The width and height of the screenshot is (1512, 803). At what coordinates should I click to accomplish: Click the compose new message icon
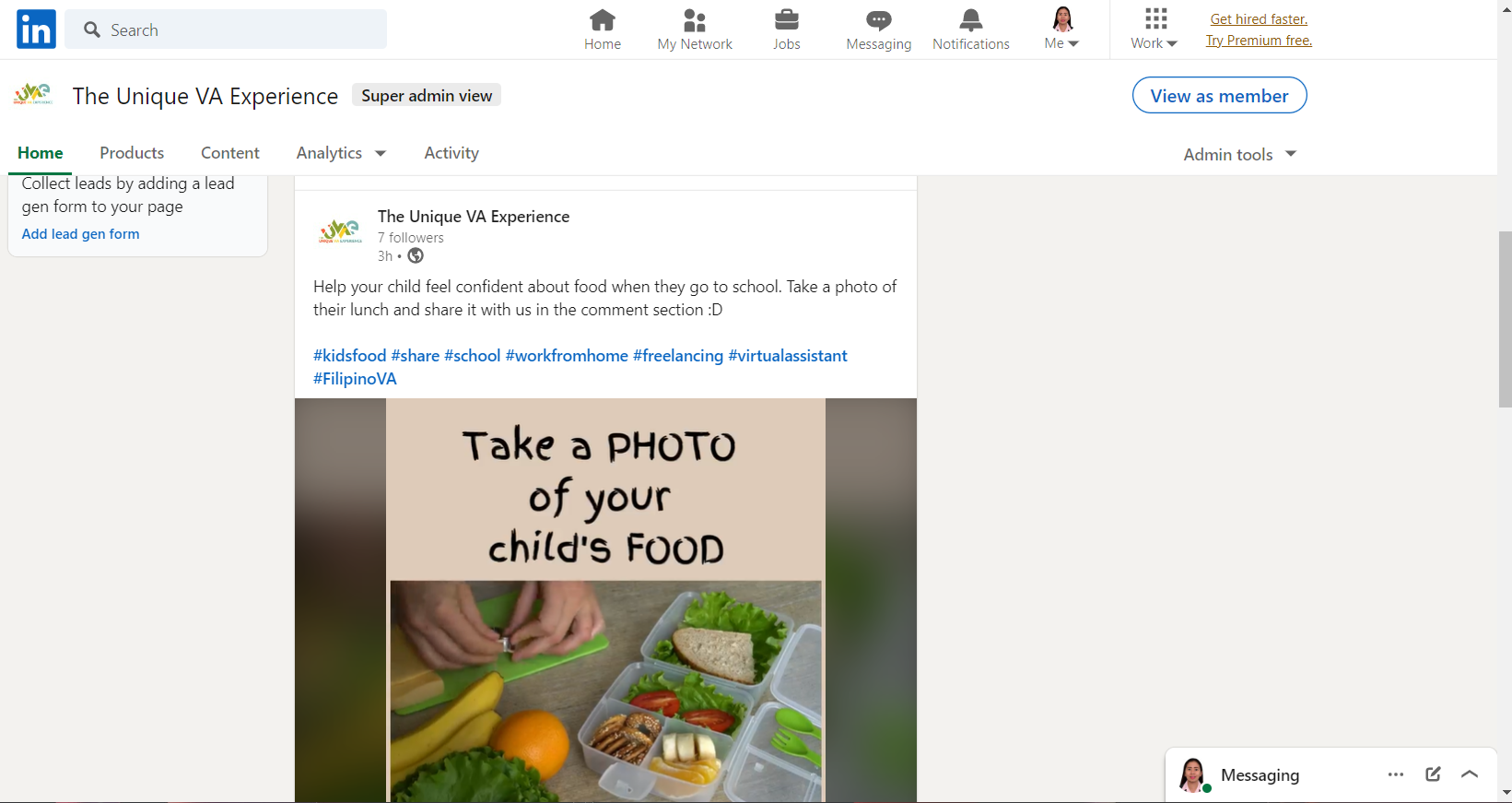(1433, 774)
